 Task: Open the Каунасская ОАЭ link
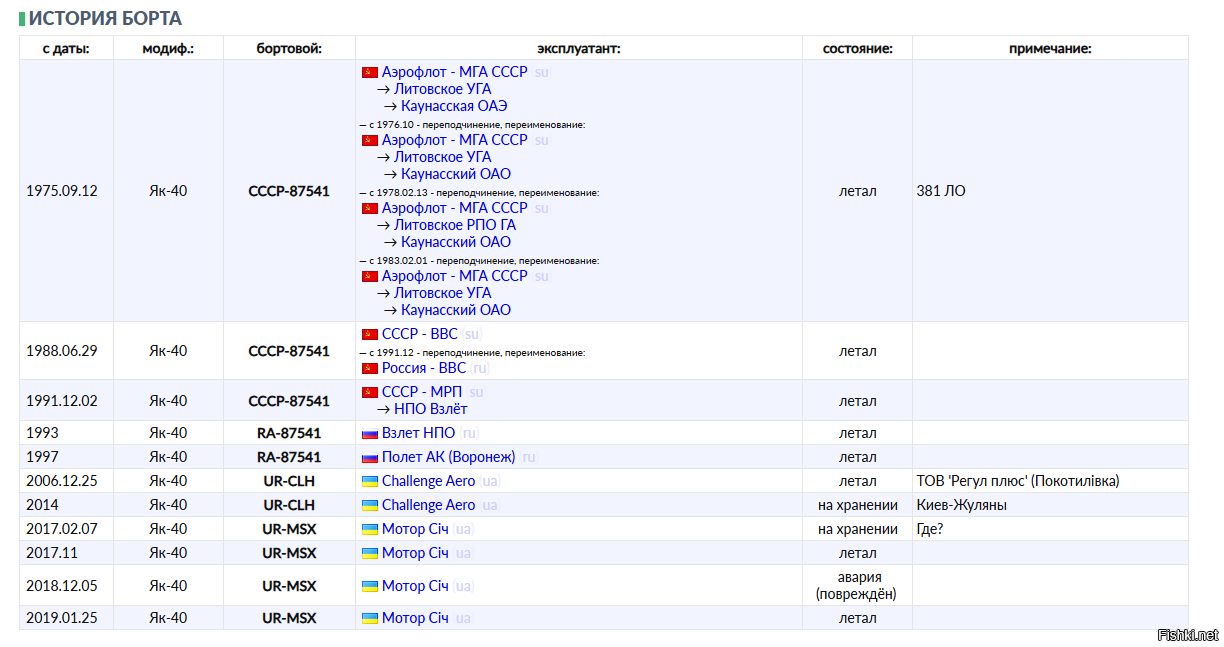454,106
